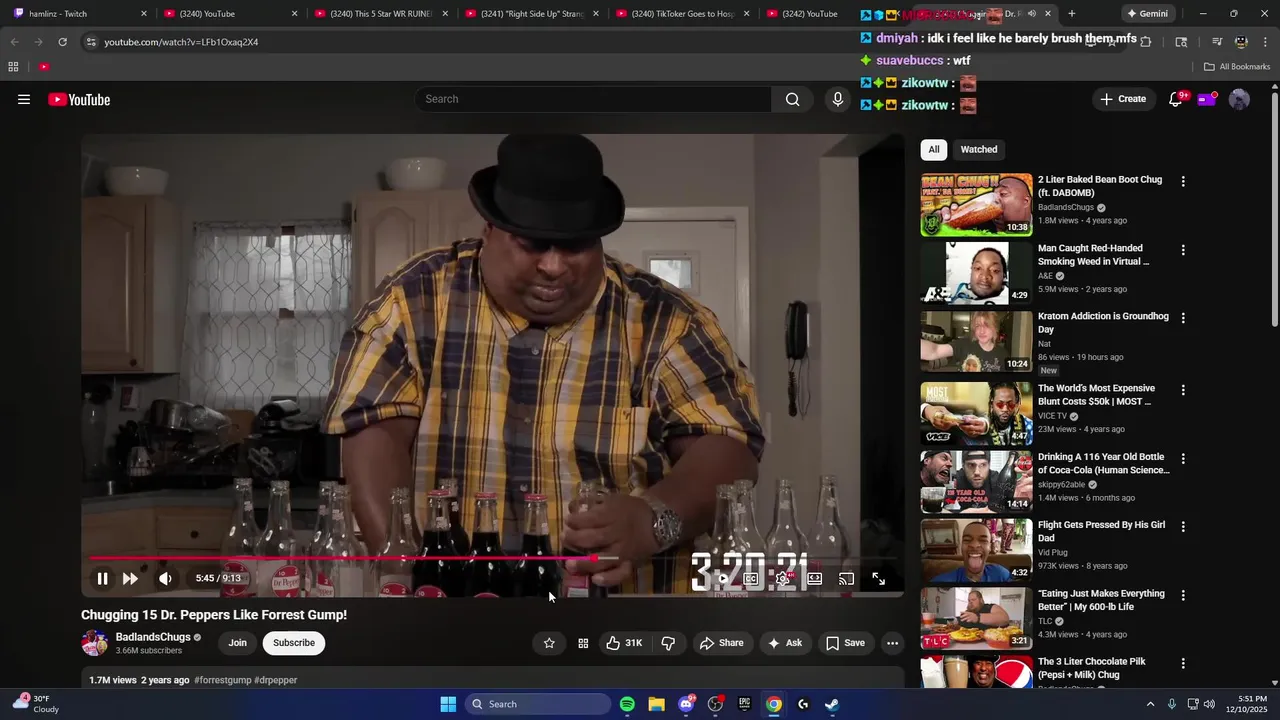Open video player settings gear

[x=783, y=578]
